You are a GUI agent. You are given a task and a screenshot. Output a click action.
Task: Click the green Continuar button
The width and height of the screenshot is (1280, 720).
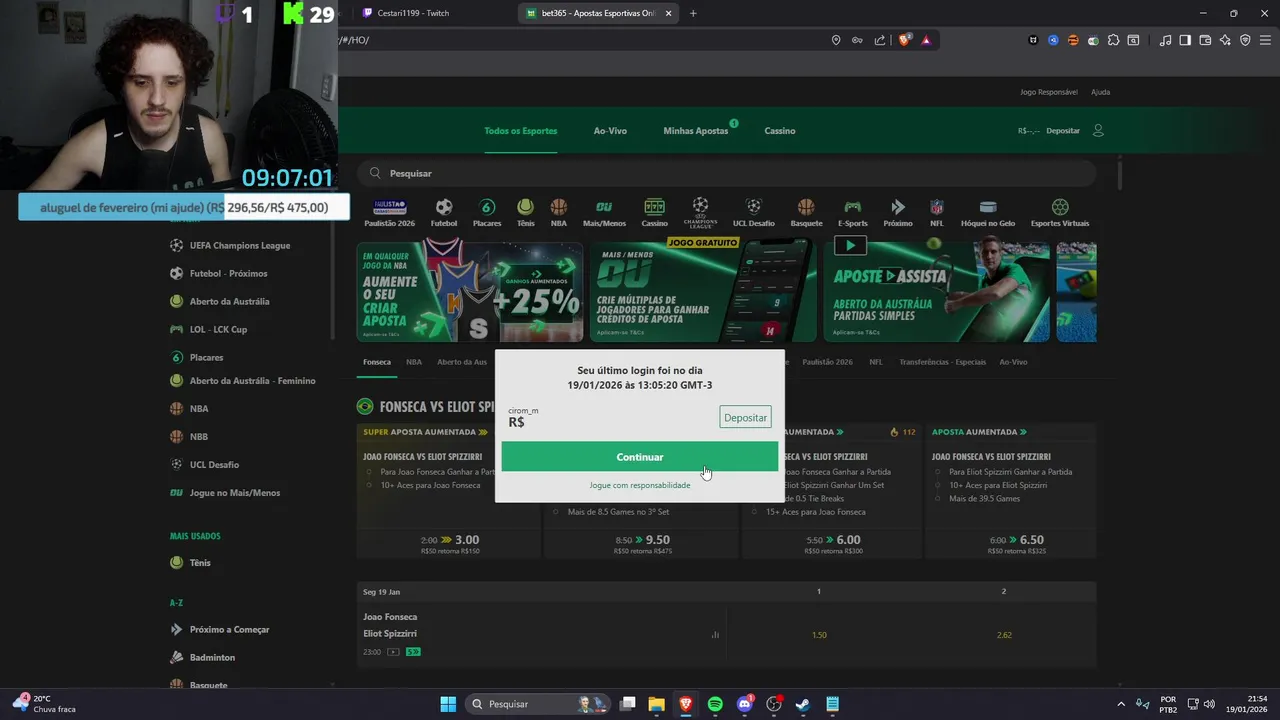pyautogui.click(x=639, y=457)
